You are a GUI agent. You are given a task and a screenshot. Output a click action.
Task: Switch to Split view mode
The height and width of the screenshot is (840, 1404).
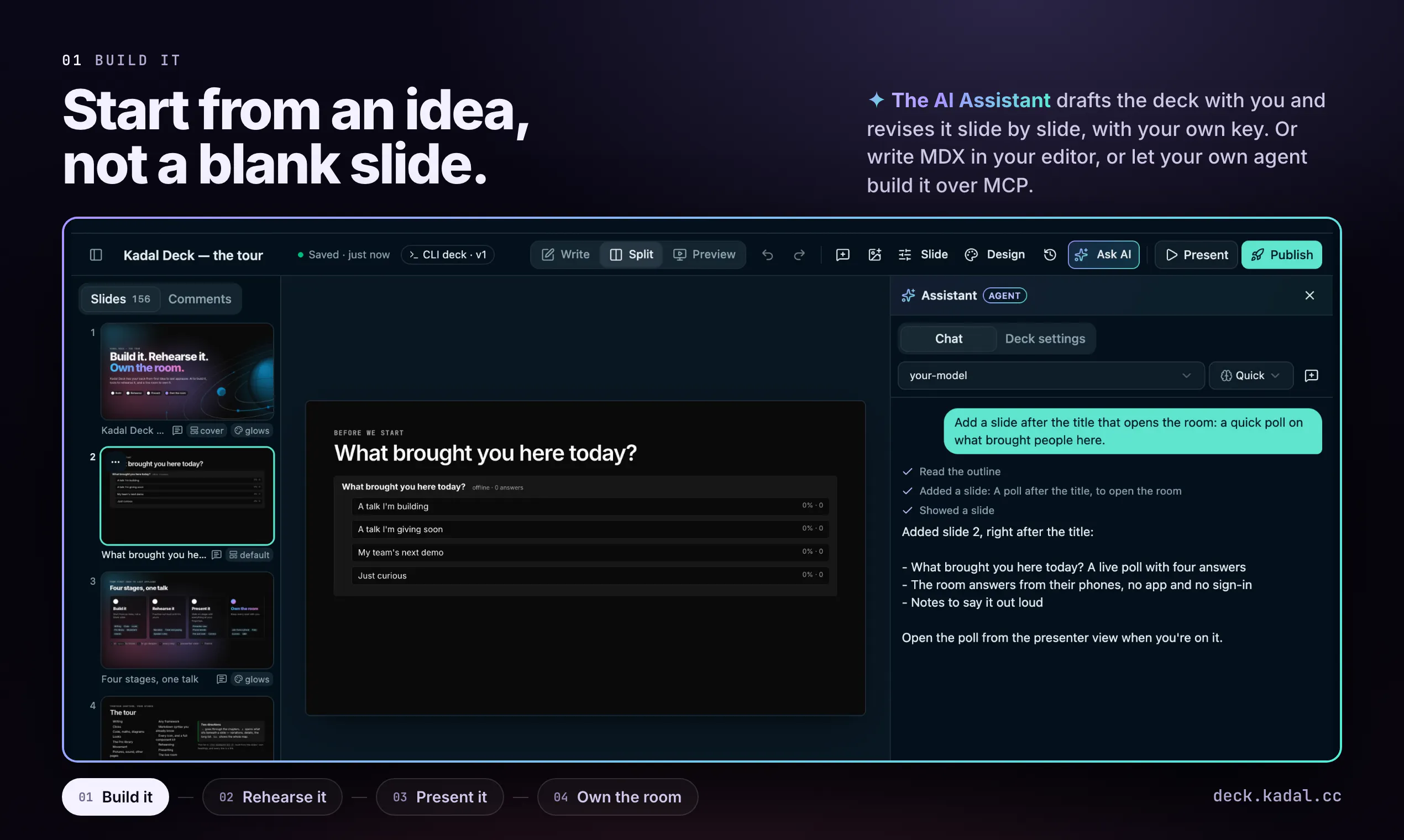click(x=631, y=255)
